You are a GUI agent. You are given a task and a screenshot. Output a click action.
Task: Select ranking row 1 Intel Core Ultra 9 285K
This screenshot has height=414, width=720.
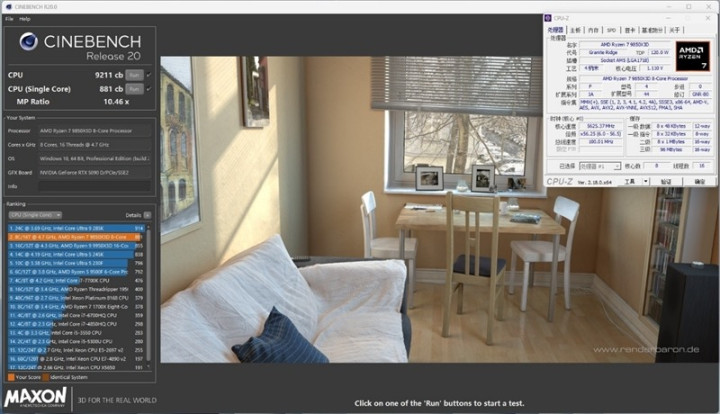pos(76,228)
